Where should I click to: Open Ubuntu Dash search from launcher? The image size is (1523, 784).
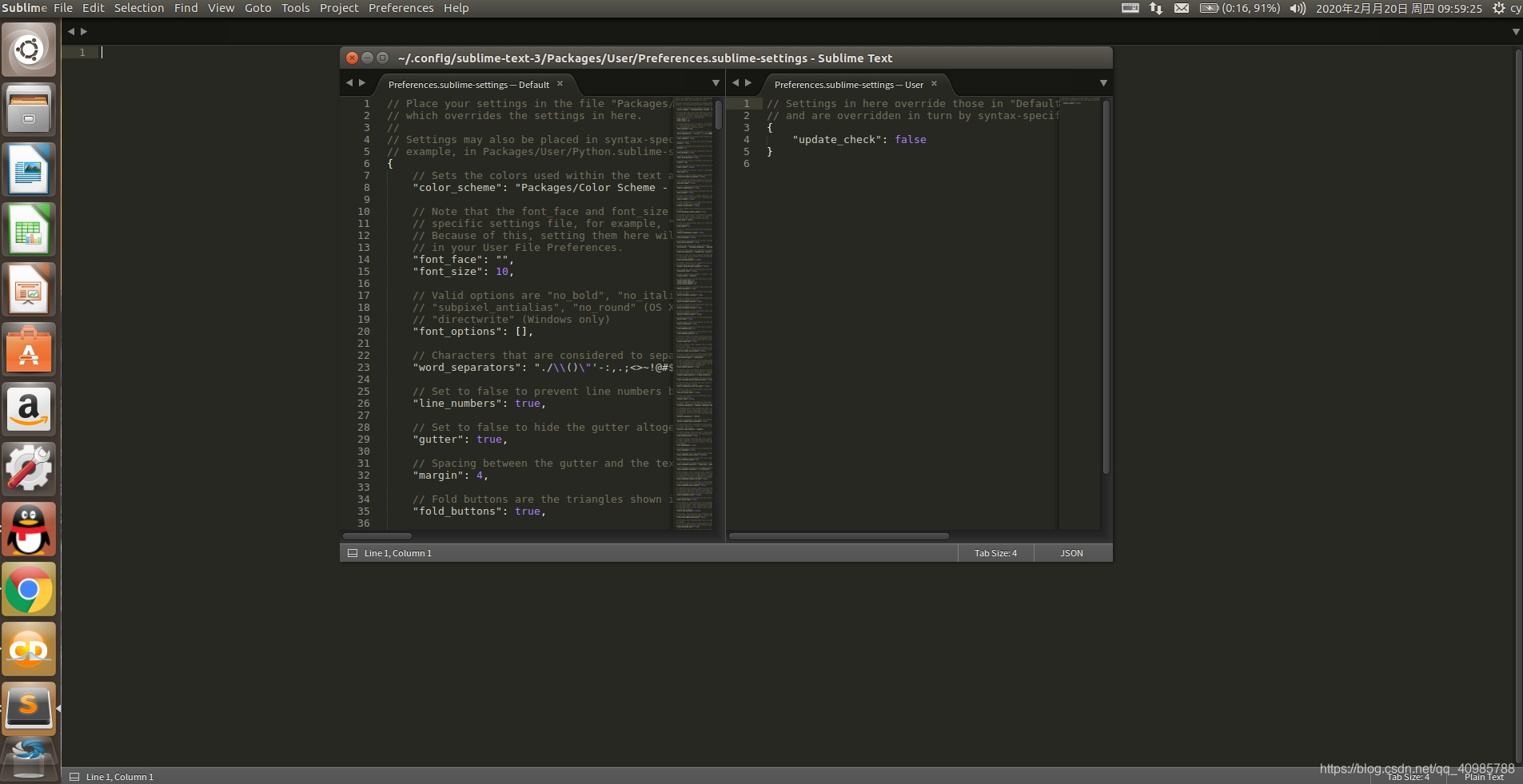pyautogui.click(x=29, y=50)
